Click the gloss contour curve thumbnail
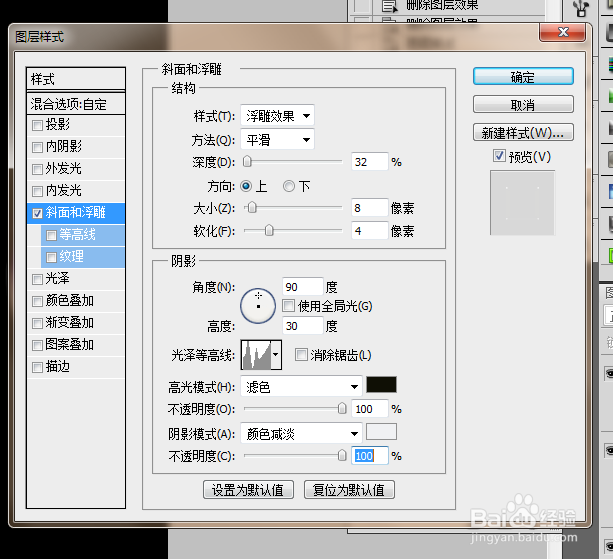The width and height of the screenshot is (613, 559). click(256, 355)
